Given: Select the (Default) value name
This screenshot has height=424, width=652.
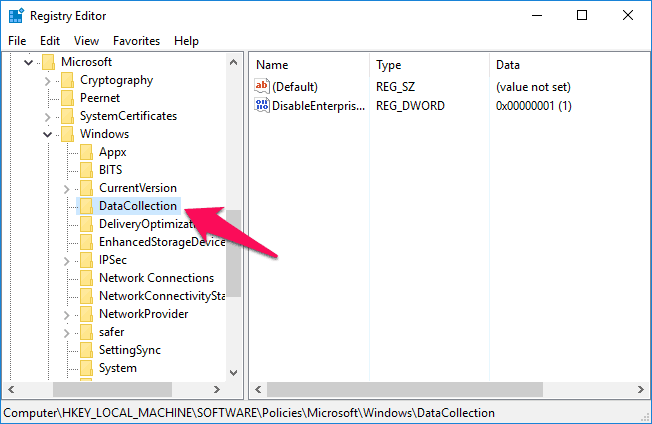Looking at the screenshot, I should pyautogui.click(x=295, y=86).
